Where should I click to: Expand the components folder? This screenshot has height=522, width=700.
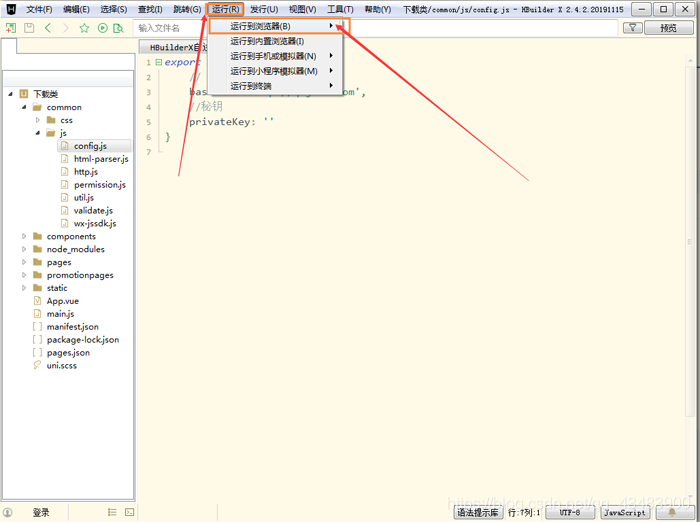click(x=24, y=236)
